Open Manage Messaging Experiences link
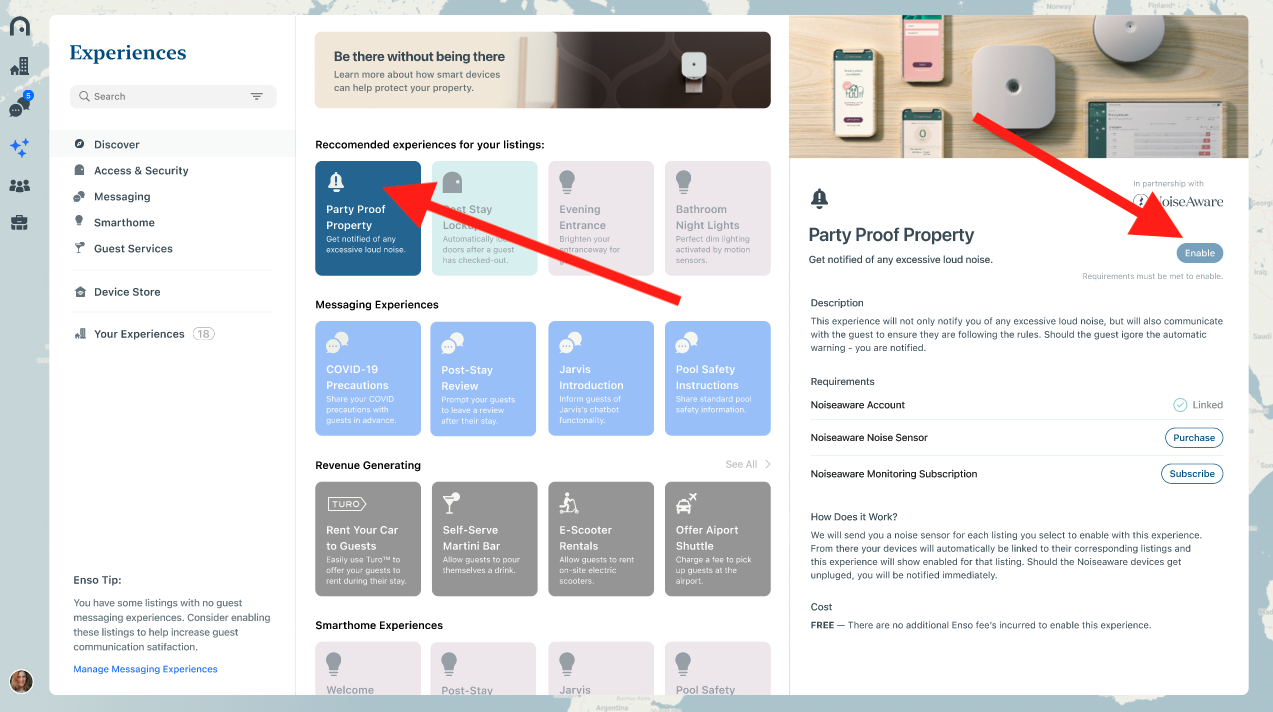The image size is (1273, 712). tap(145, 669)
